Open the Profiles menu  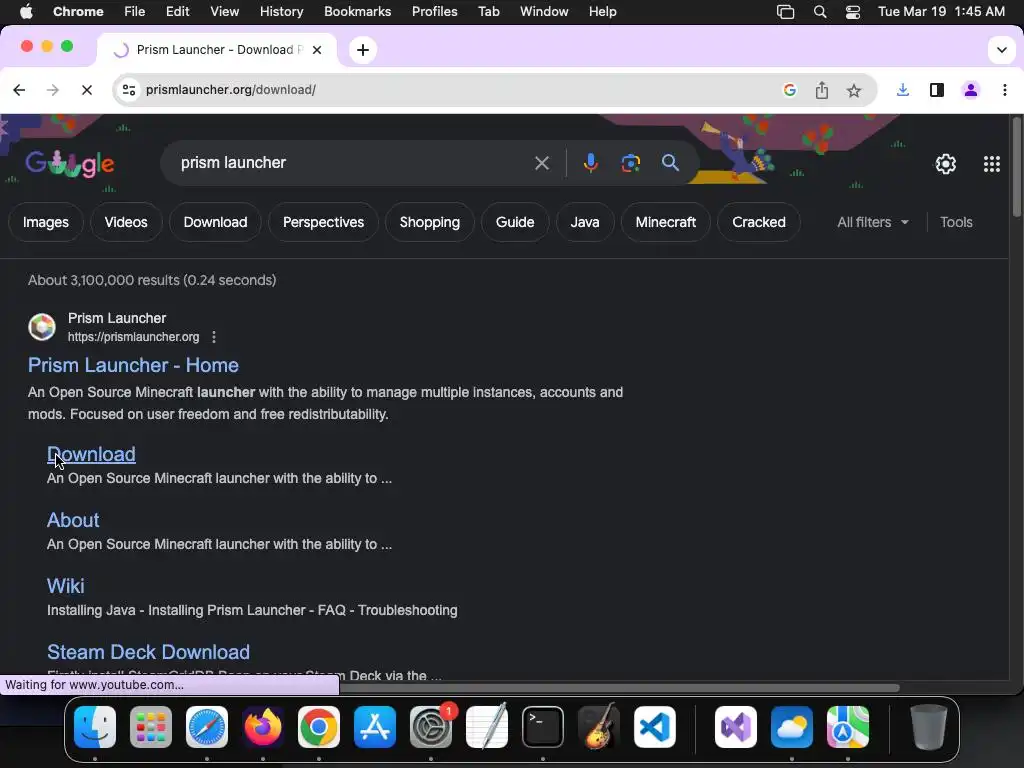click(434, 12)
